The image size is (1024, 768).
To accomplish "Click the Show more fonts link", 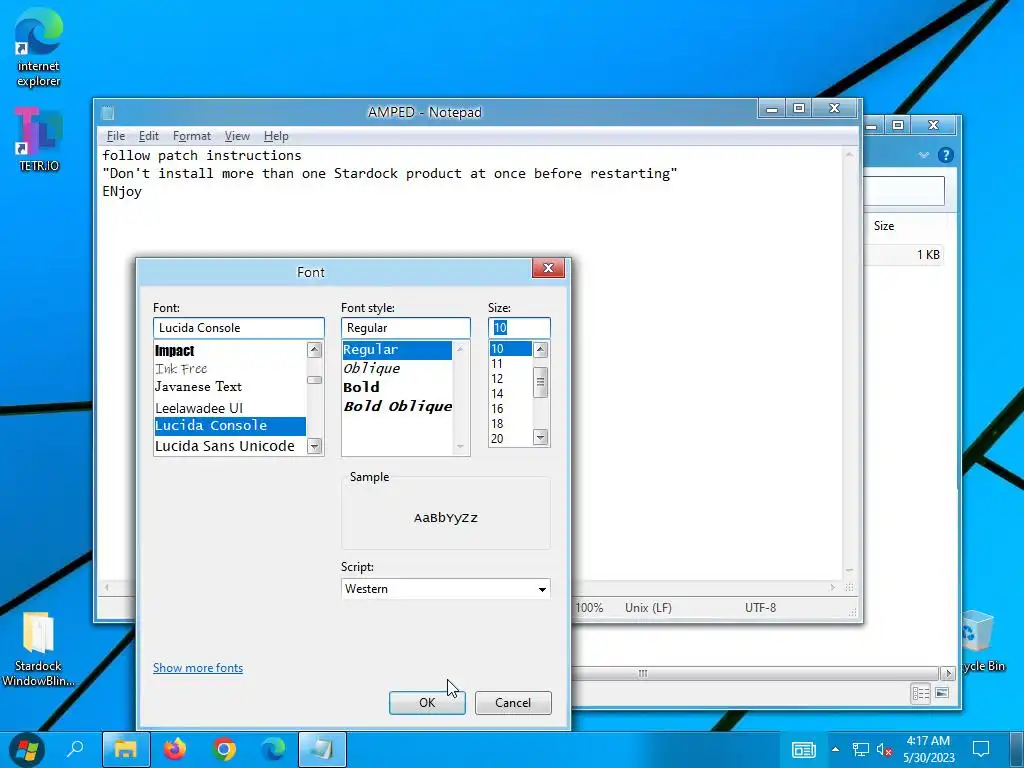I will pyautogui.click(x=198, y=667).
